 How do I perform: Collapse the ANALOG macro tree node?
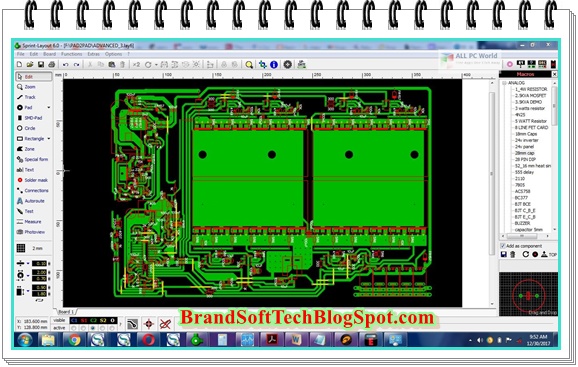tap(504, 83)
